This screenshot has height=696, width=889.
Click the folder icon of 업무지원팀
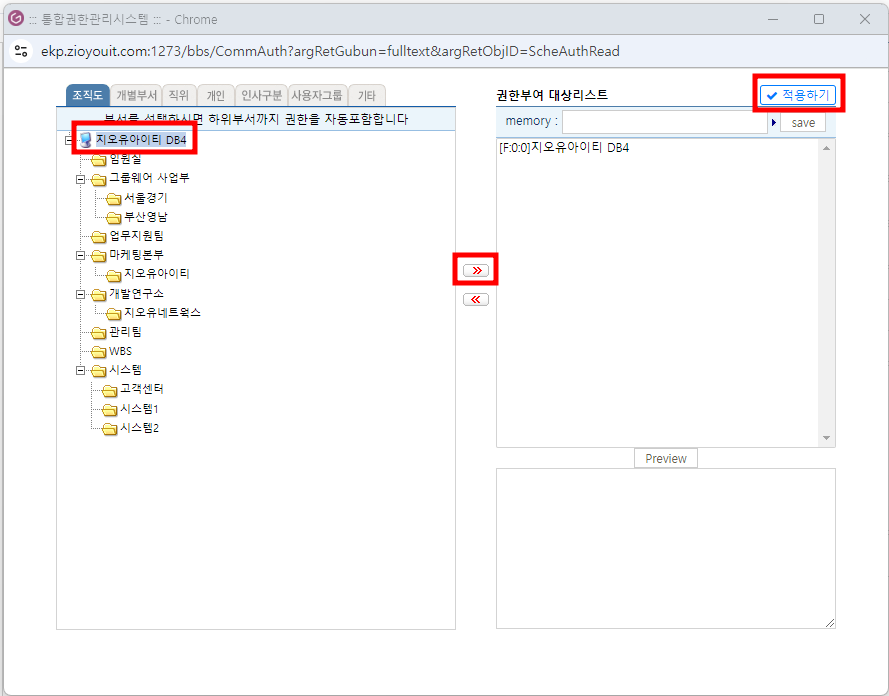[x=99, y=237]
